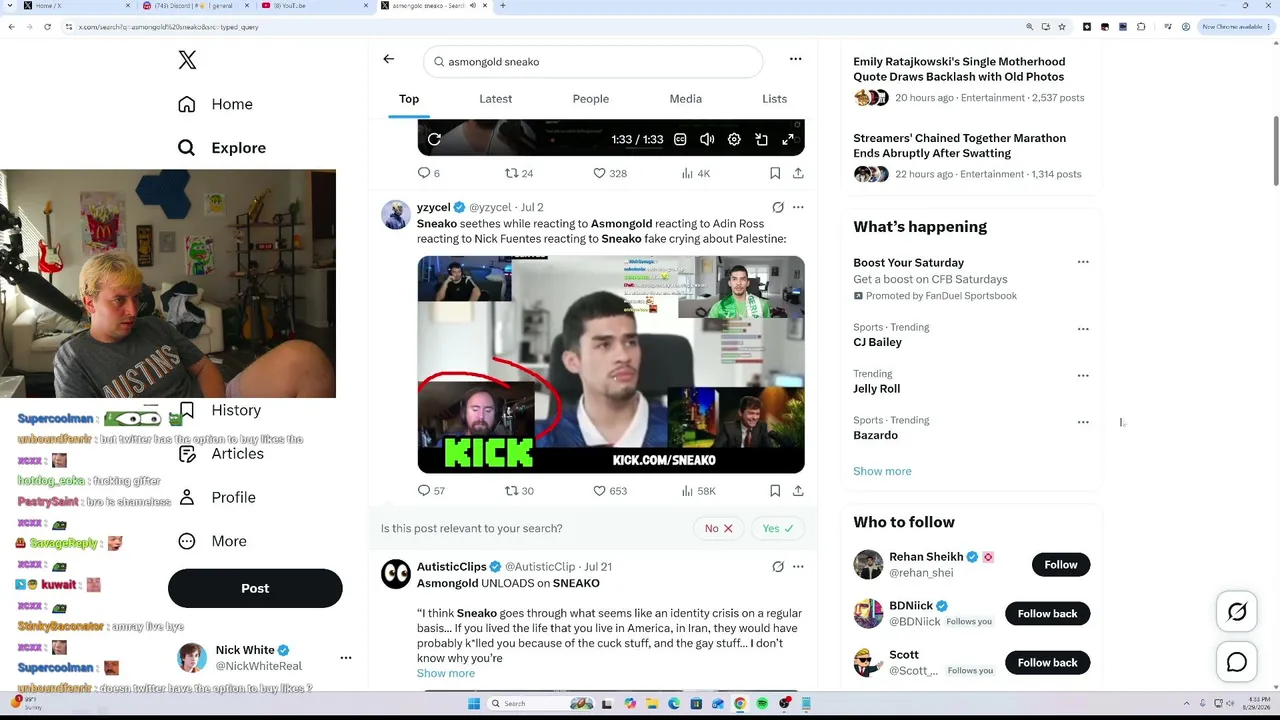The height and width of the screenshot is (720, 1280).
Task: Mark the post as not relevant with No
Action: pyautogui.click(x=718, y=528)
